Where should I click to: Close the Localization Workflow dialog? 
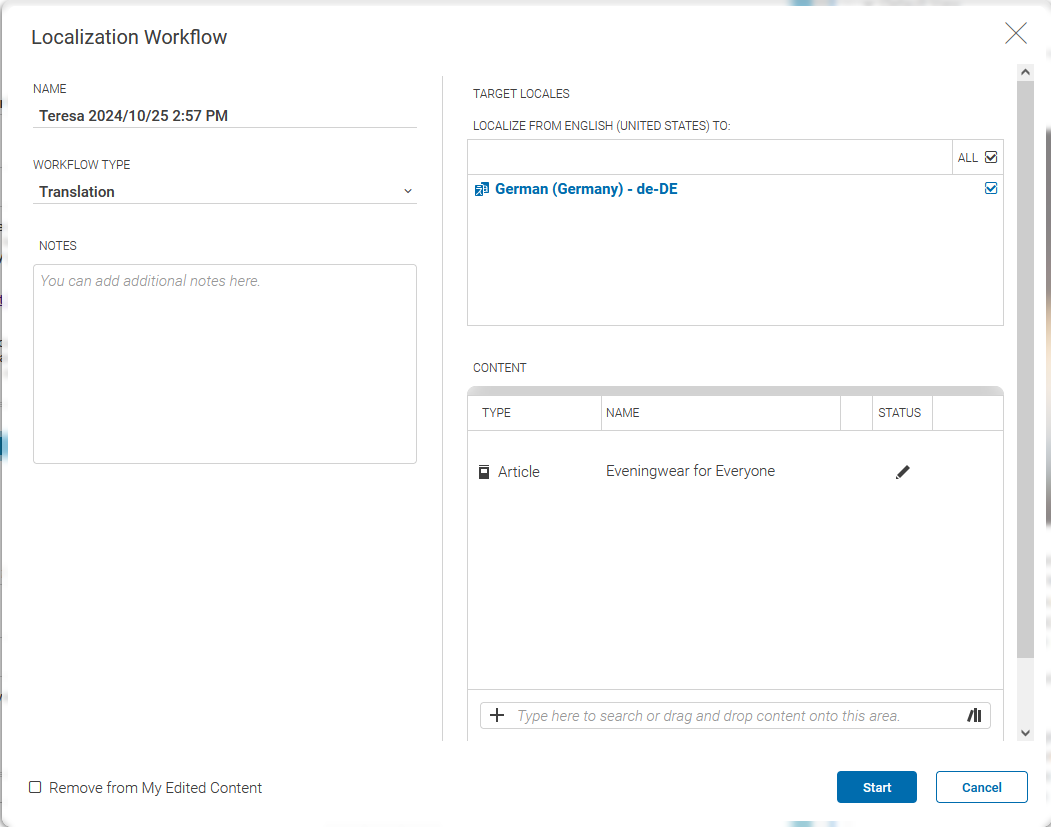pos(1015,34)
